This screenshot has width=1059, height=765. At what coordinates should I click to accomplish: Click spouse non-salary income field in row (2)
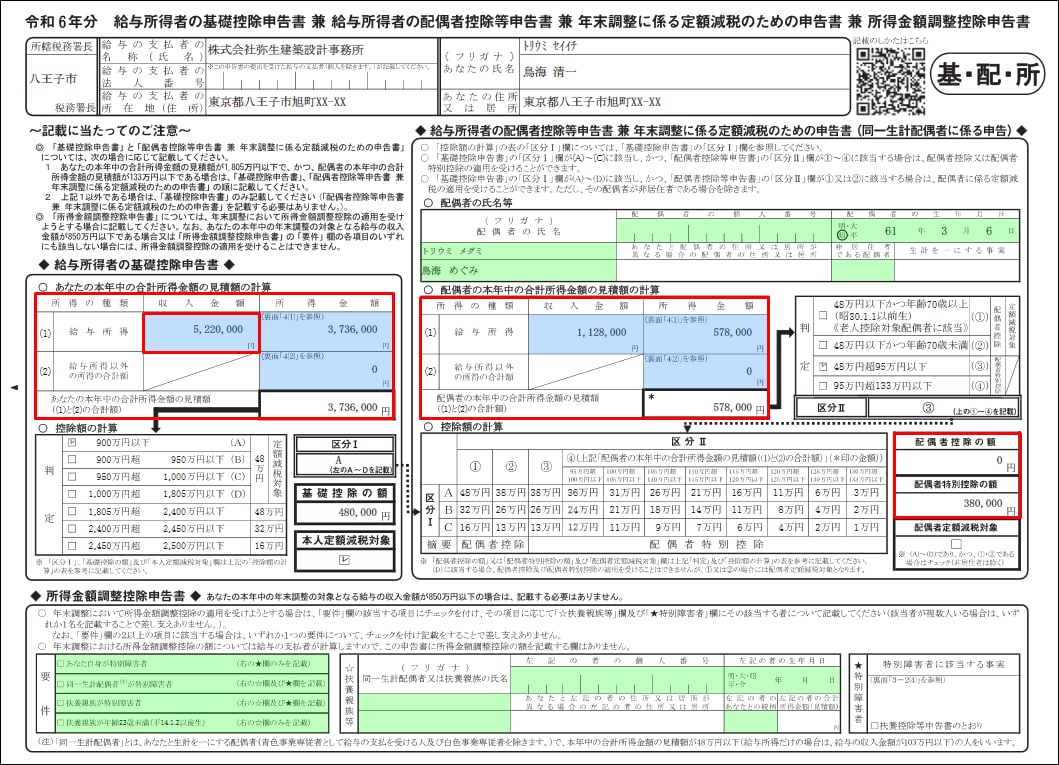tap(704, 371)
